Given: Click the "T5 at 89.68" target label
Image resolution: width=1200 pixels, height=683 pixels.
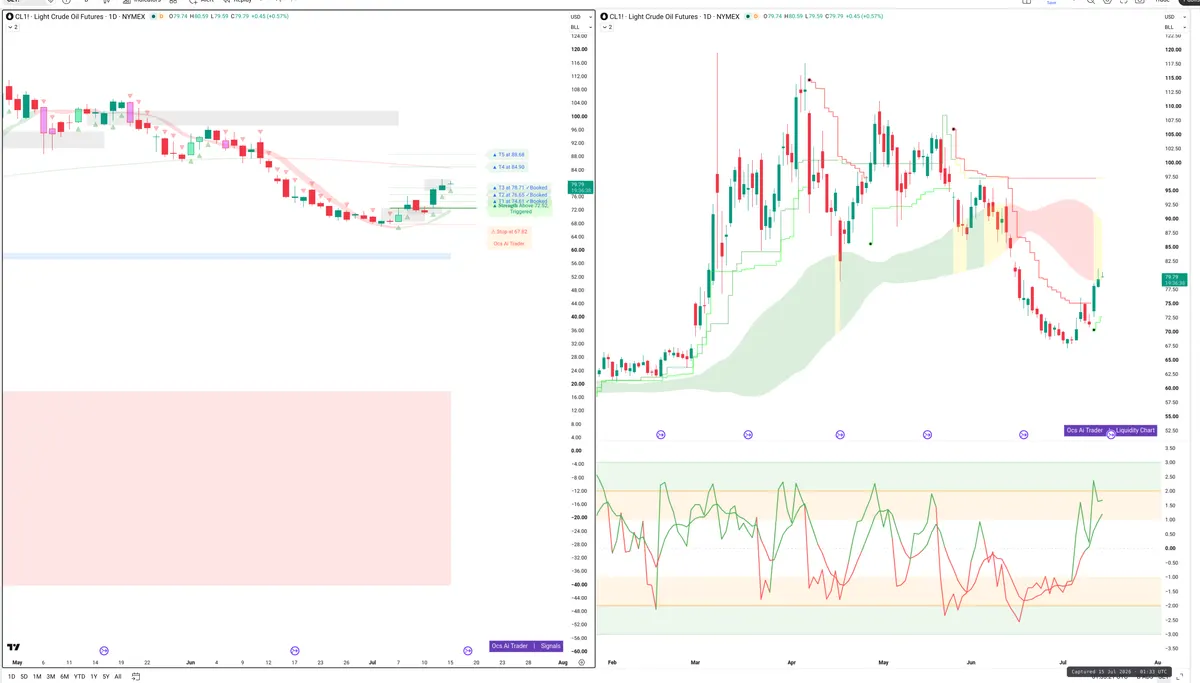Looking at the screenshot, I should click(x=509, y=155).
